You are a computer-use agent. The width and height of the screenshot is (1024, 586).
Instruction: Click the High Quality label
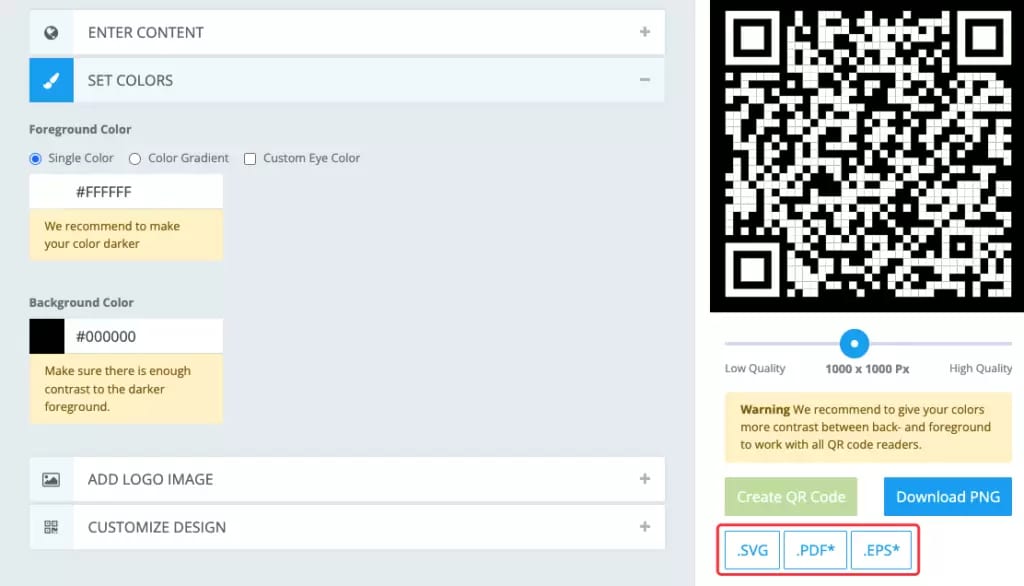(x=980, y=368)
